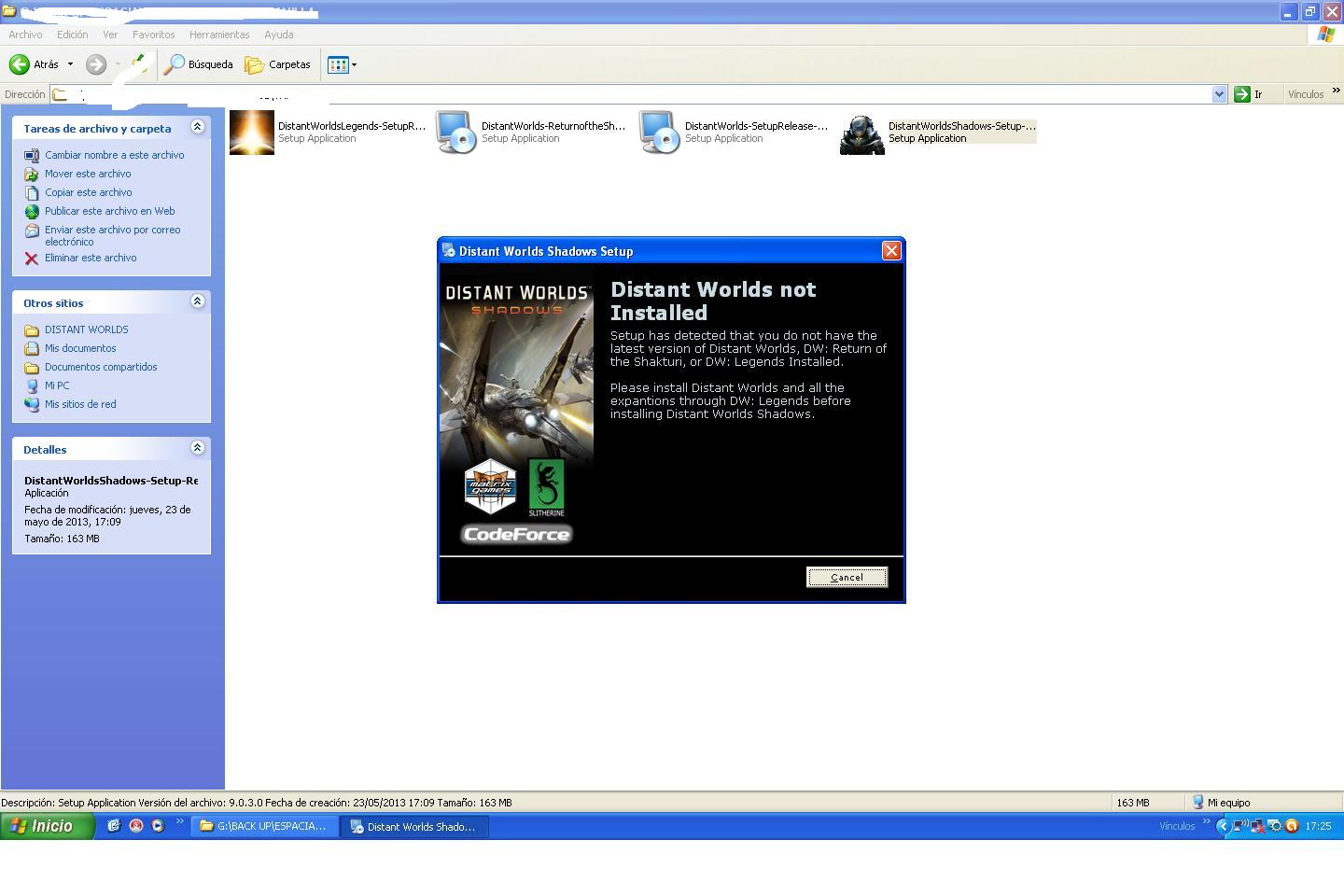This screenshot has height=896, width=1344.
Task: Click the media player quick launch icon
Action: click(x=158, y=826)
